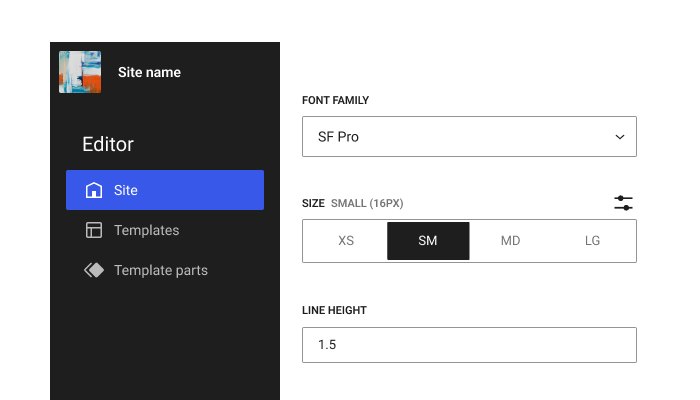
Task: Set font size to LG
Action: pos(593,241)
